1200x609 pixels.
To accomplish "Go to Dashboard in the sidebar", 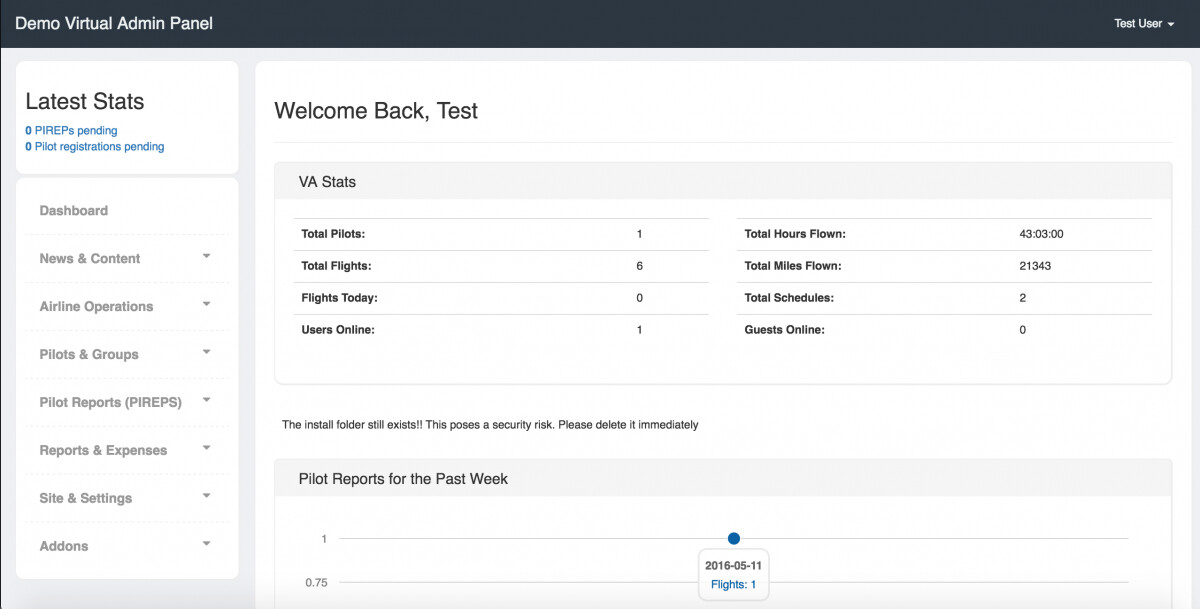I will click(73, 210).
